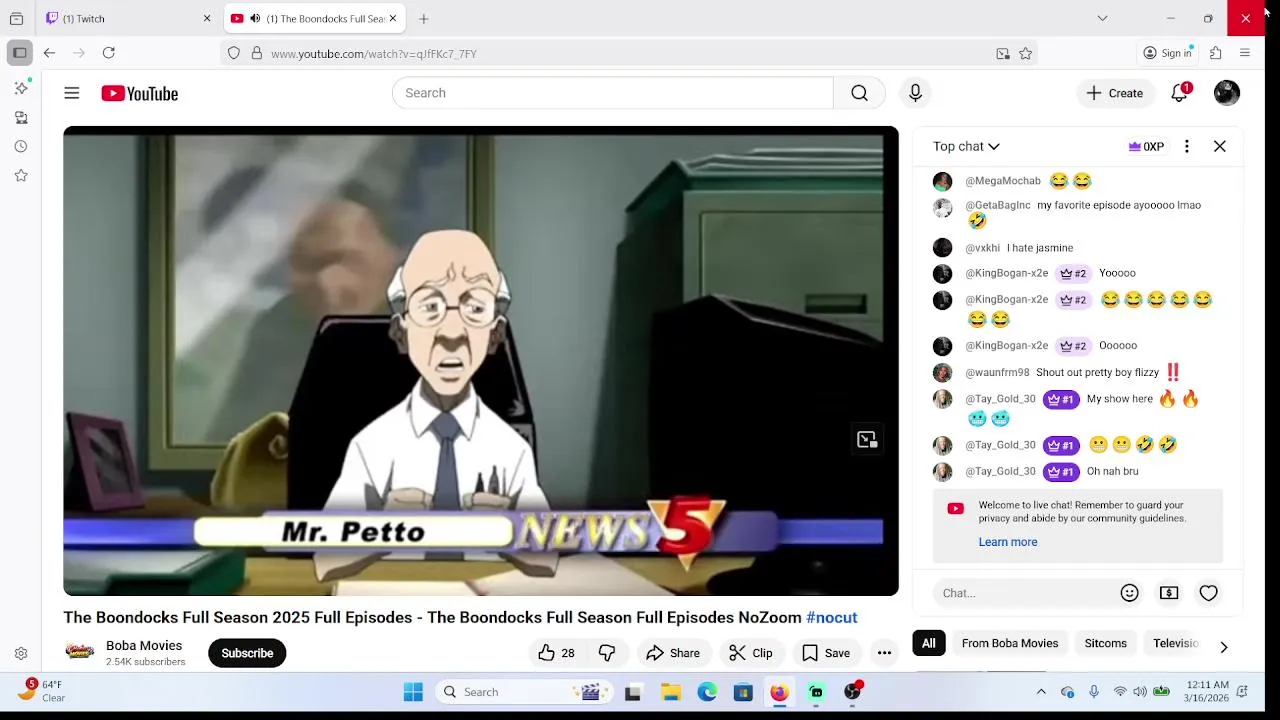Click the Firefox Sign in button
This screenshot has height=720, width=1280.
(x=1168, y=53)
